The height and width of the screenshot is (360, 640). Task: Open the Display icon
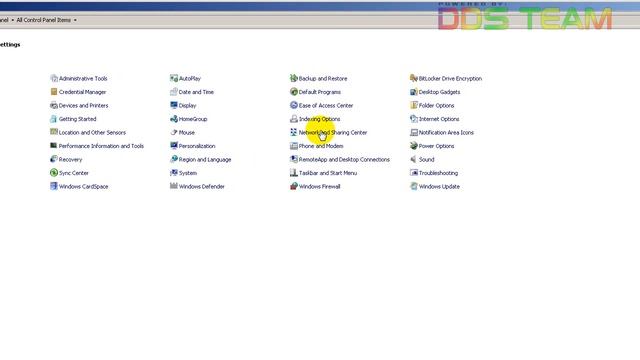click(x=174, y=105)
